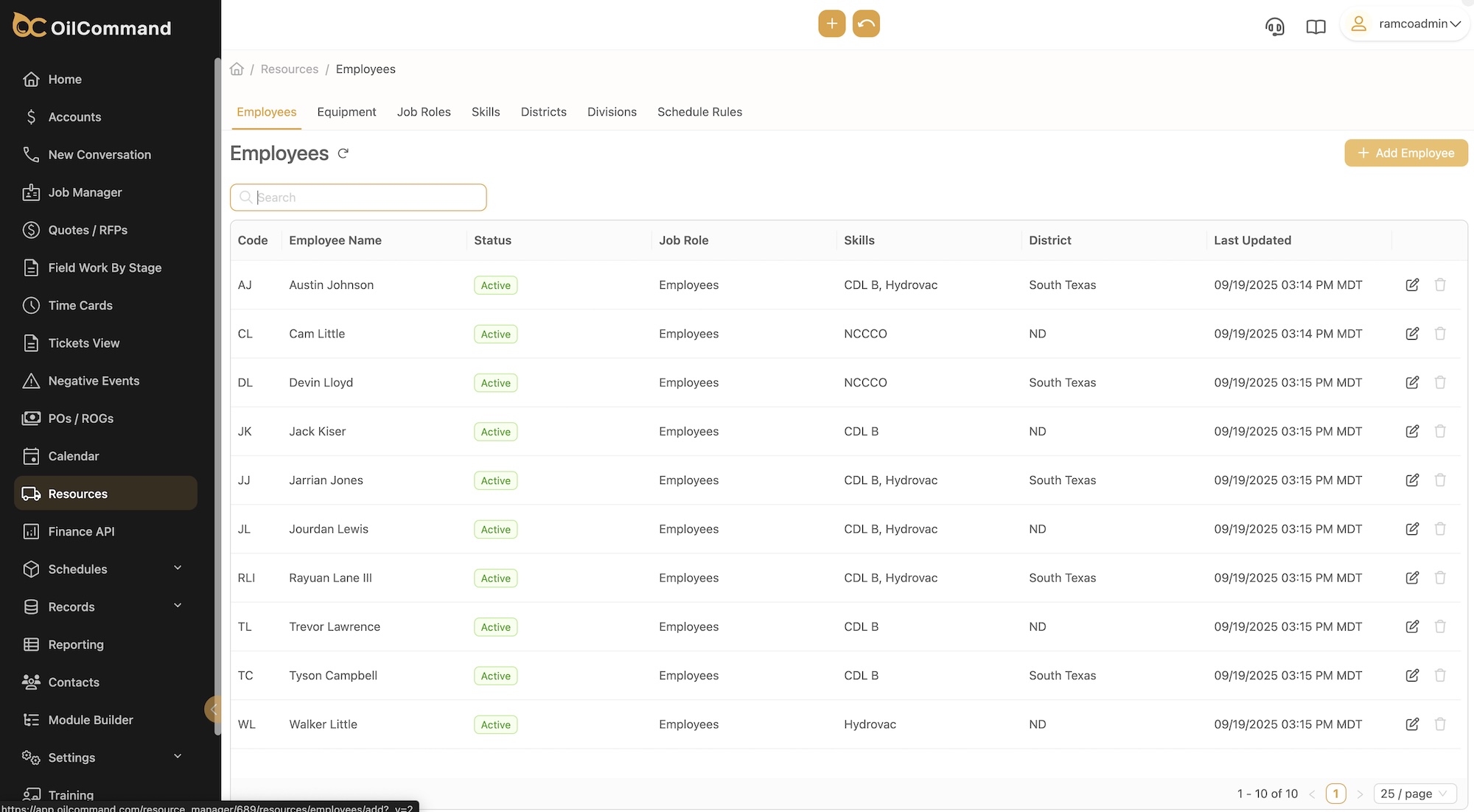Click the Add Employee button

coord(1405,153)
